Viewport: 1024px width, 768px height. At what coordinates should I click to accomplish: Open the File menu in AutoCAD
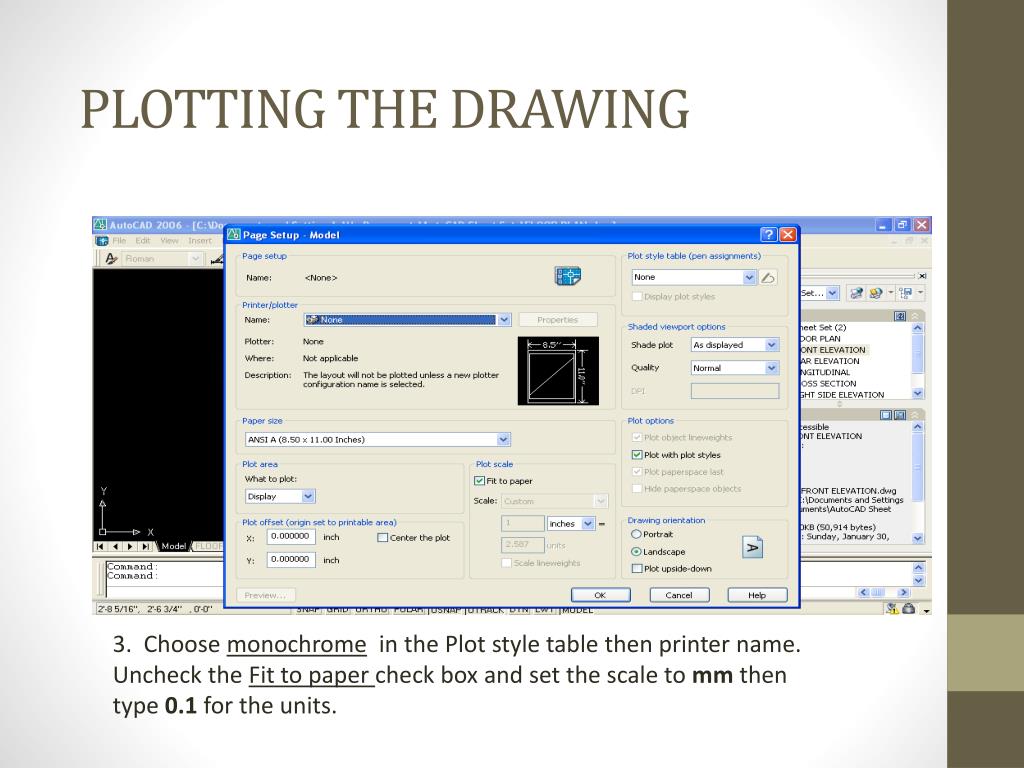[x=121, y=241]
